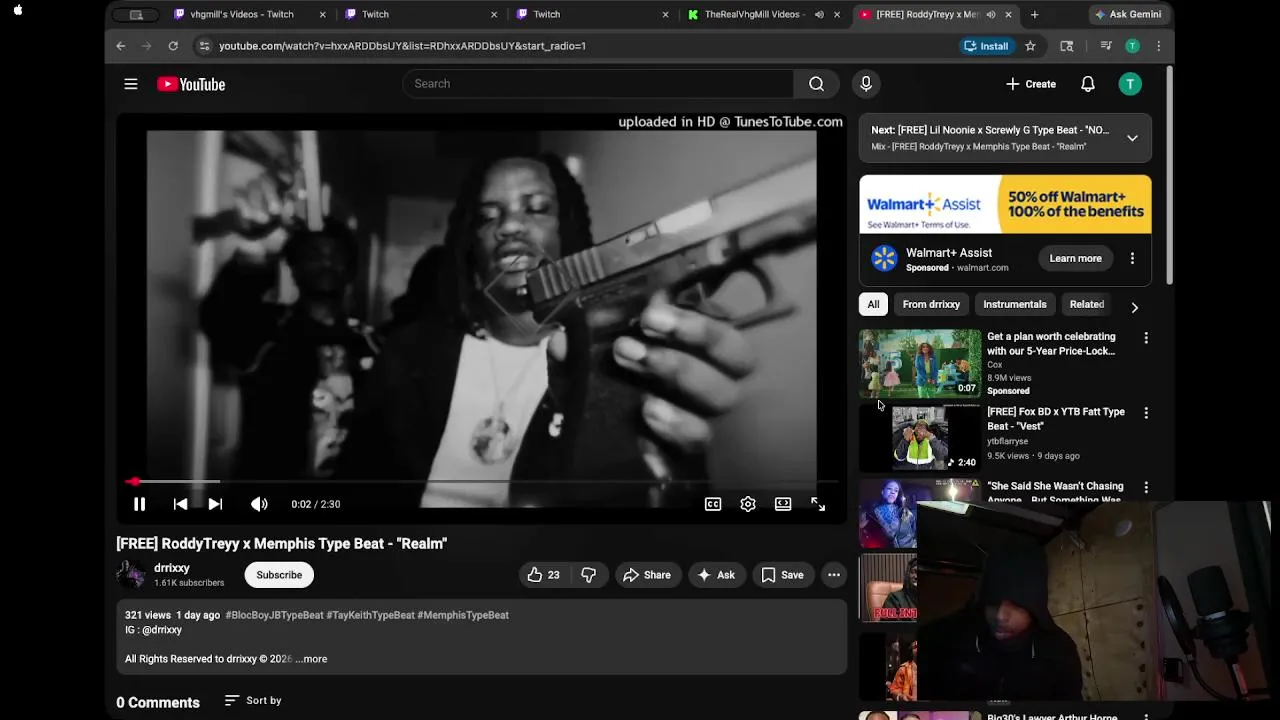Image resolution: width=1280 pixels, height=720 pixels.
Task: Open the #TayKeithTypeBeat hashtag
Action: (x=370, y=615)
